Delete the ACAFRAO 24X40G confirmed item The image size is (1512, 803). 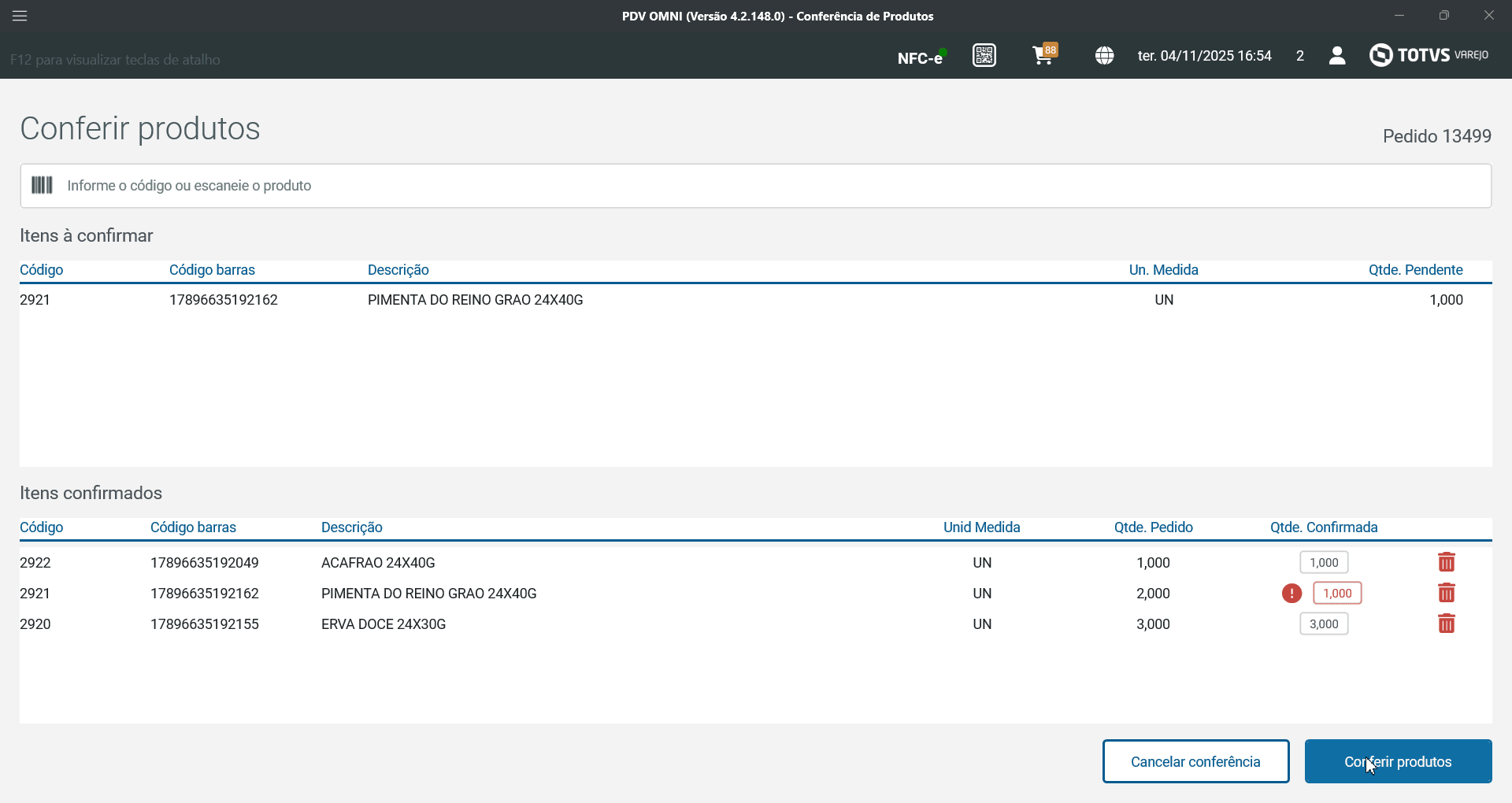(x=1447, y=562)
